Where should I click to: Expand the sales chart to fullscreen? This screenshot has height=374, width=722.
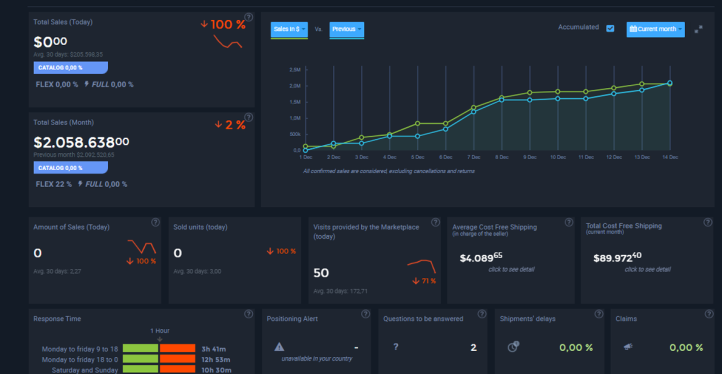699,29
